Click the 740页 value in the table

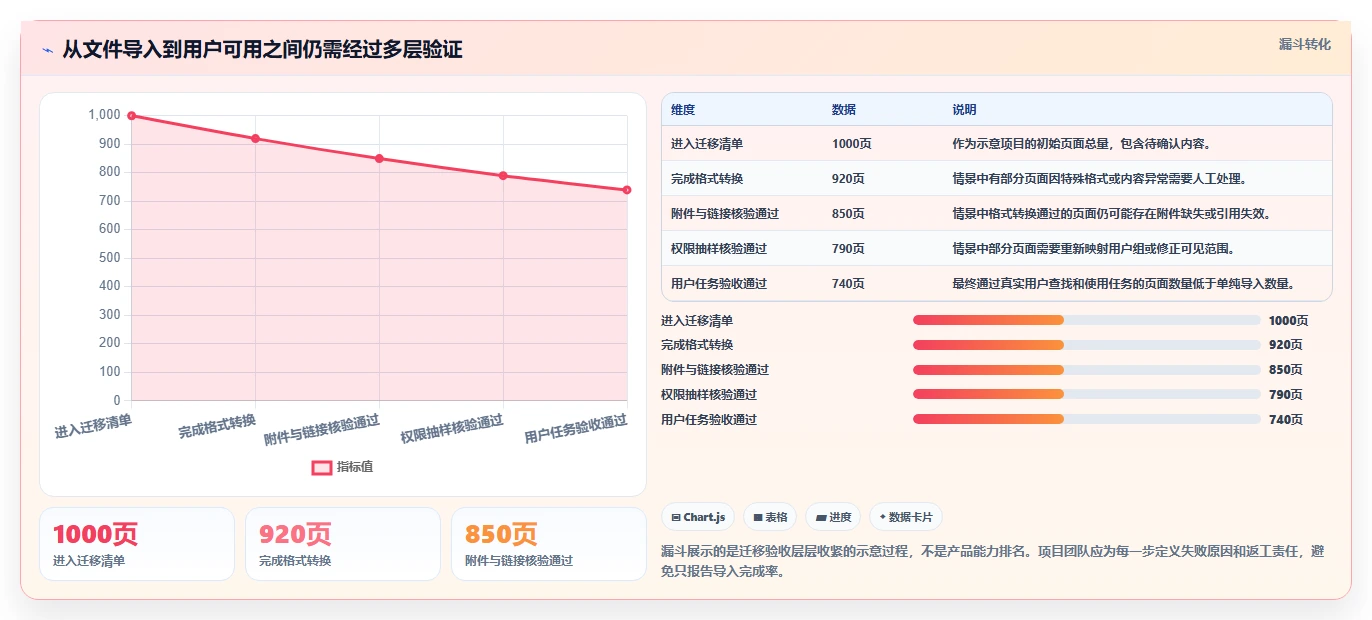(x=848, y=284)
